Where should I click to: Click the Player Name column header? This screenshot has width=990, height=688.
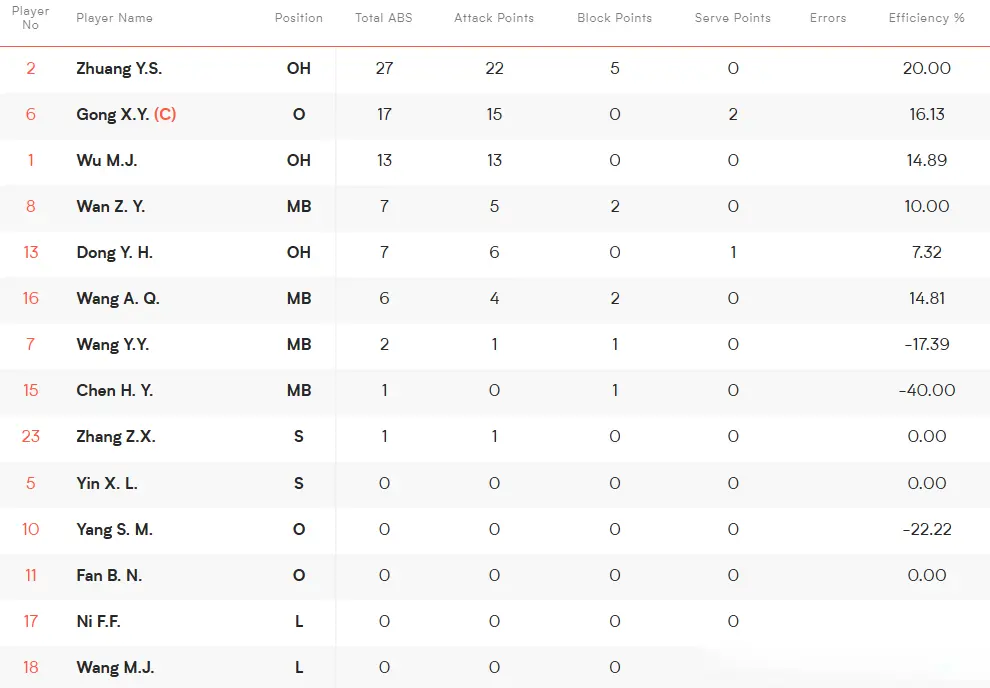pos(114,18)
